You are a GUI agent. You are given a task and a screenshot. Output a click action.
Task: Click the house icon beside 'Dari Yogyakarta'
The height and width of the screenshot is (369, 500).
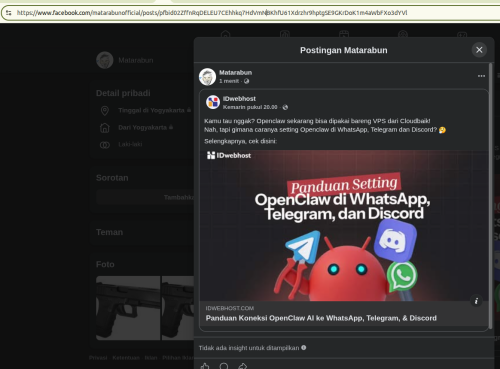tap(105, 128)
